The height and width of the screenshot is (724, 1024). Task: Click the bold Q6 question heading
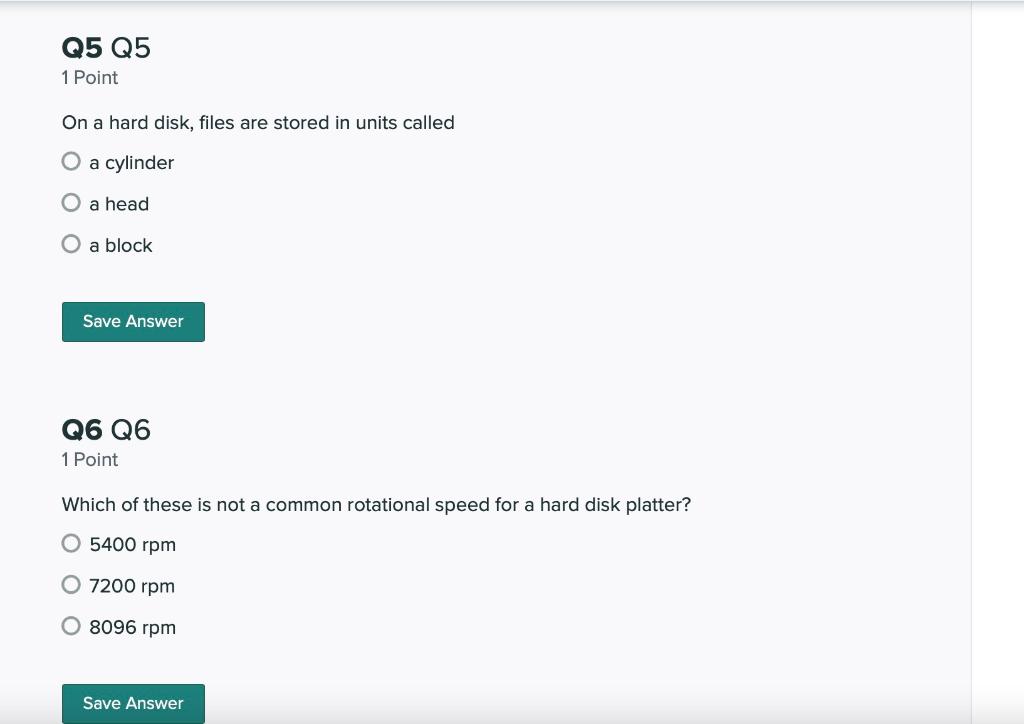[82, 430]
